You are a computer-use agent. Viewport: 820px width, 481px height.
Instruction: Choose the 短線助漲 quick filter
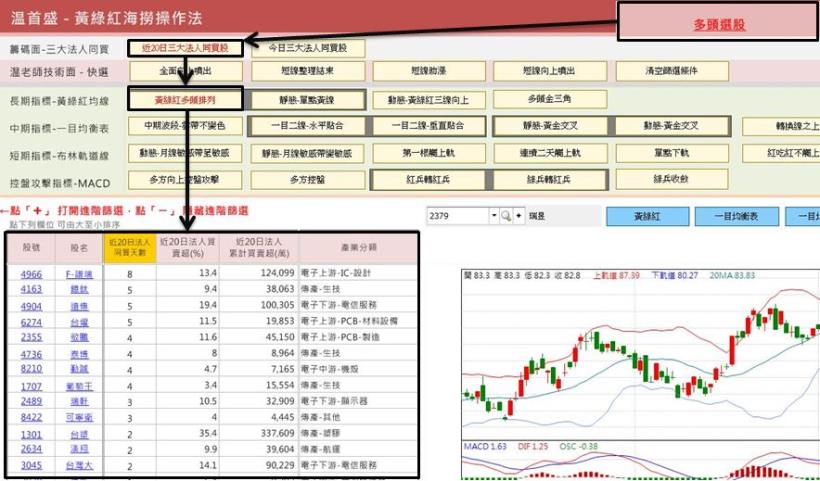click(x=429, y=71)
